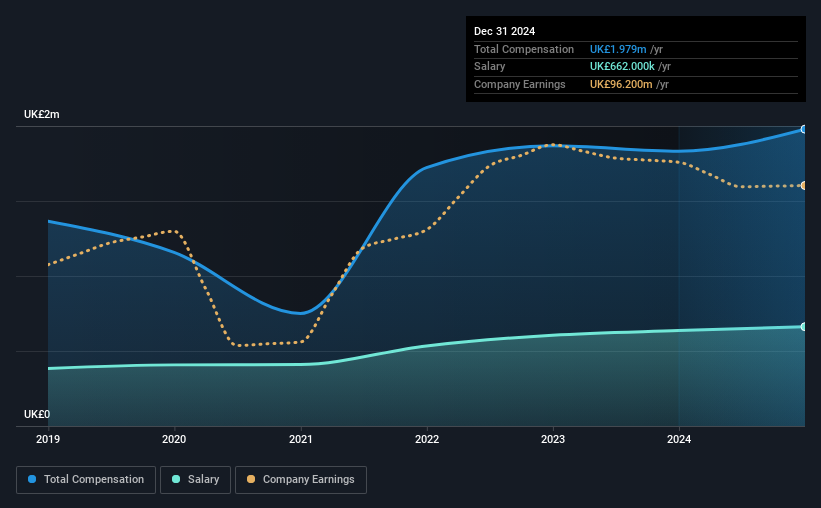Screen dimensions: 821x508
Task: Click the blue Total Compensation endpoint marker
Action: (x=804, y=129)
